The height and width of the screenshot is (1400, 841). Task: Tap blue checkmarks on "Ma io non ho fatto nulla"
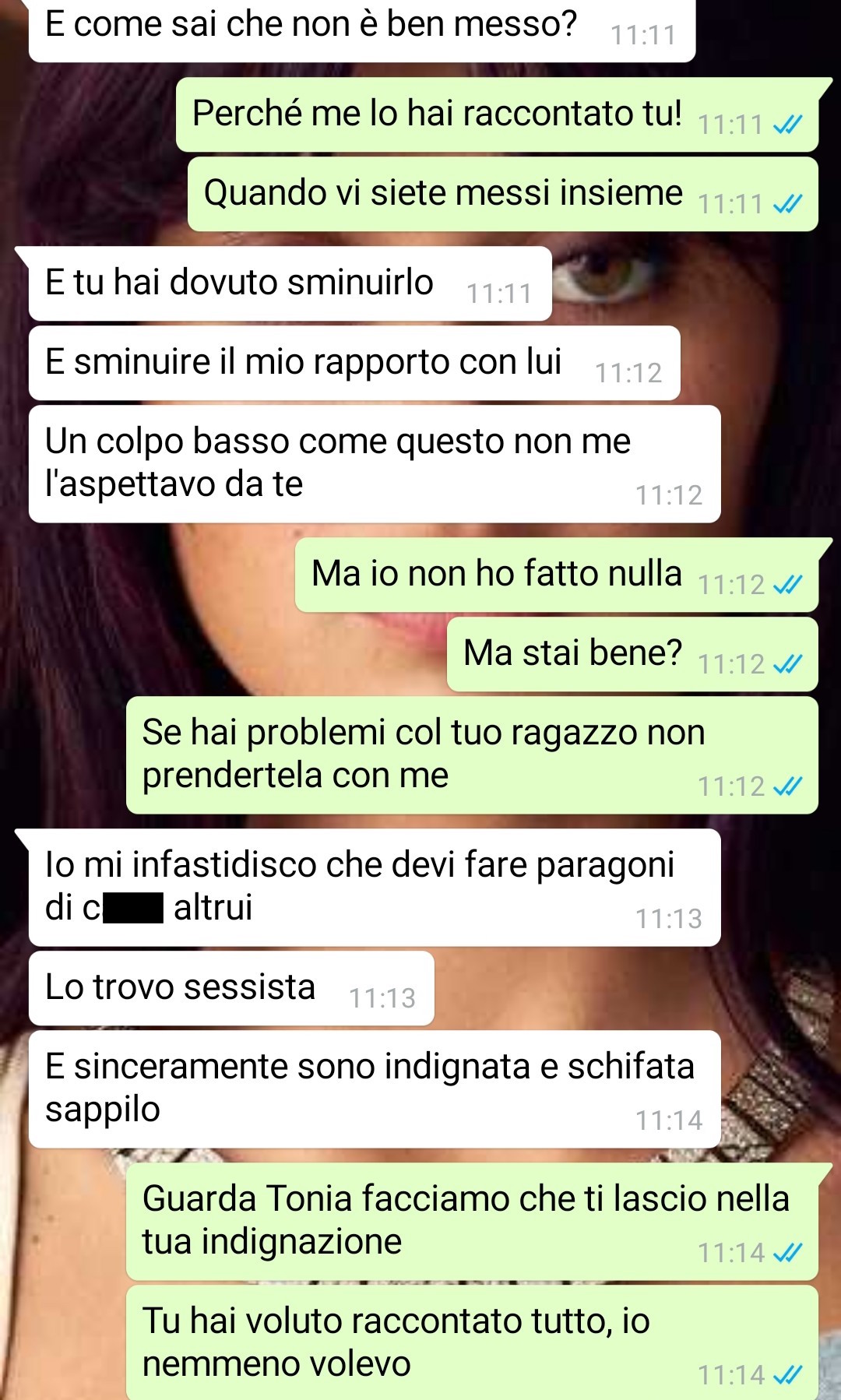tap(787, 585)
